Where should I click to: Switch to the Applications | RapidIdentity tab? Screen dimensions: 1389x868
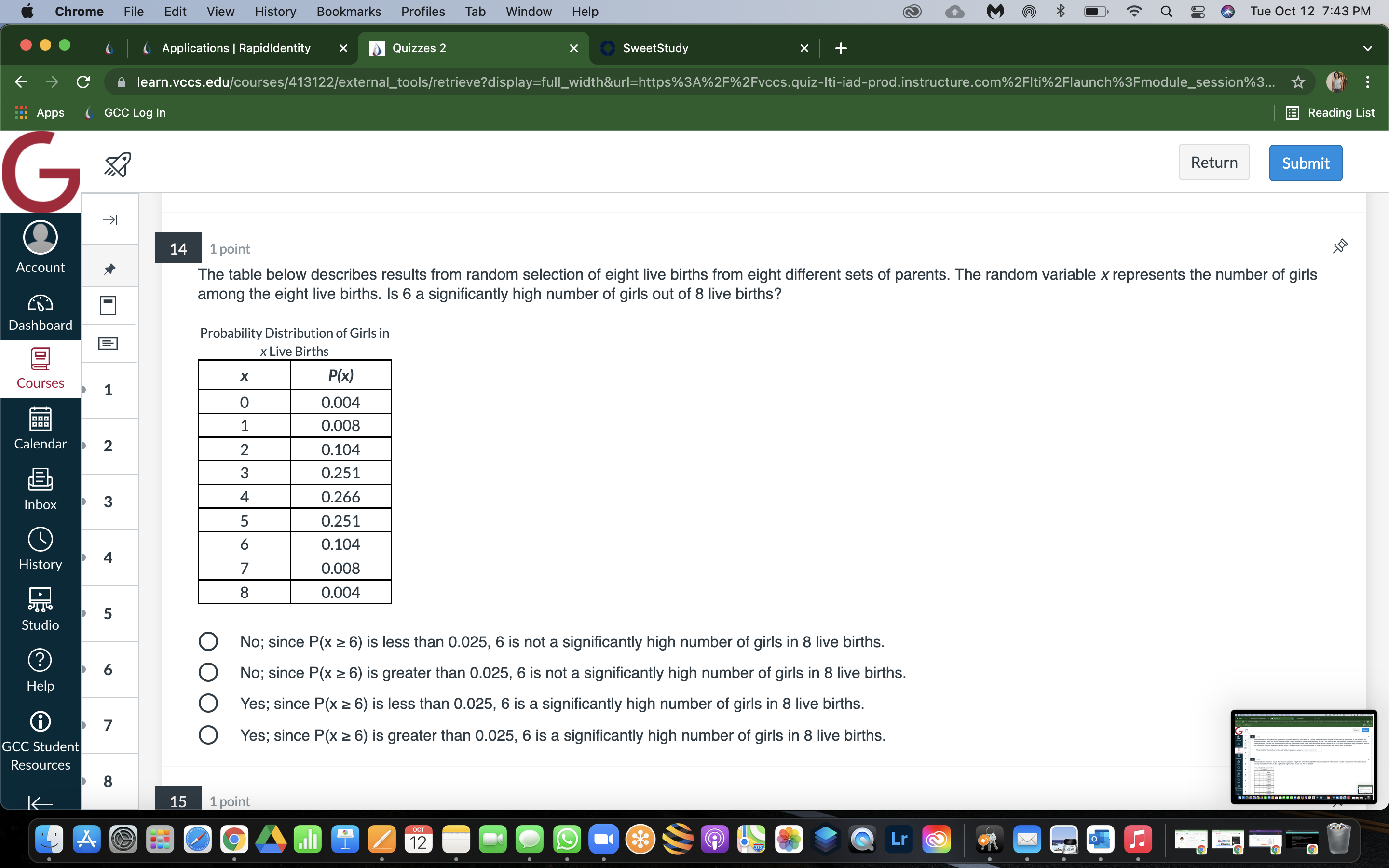click(236, 48)
